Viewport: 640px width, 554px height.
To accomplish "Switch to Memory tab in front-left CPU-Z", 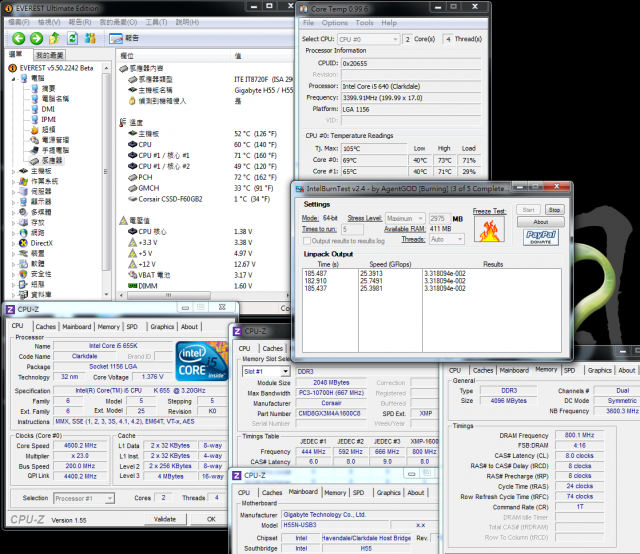I will [x=109, y=327].
